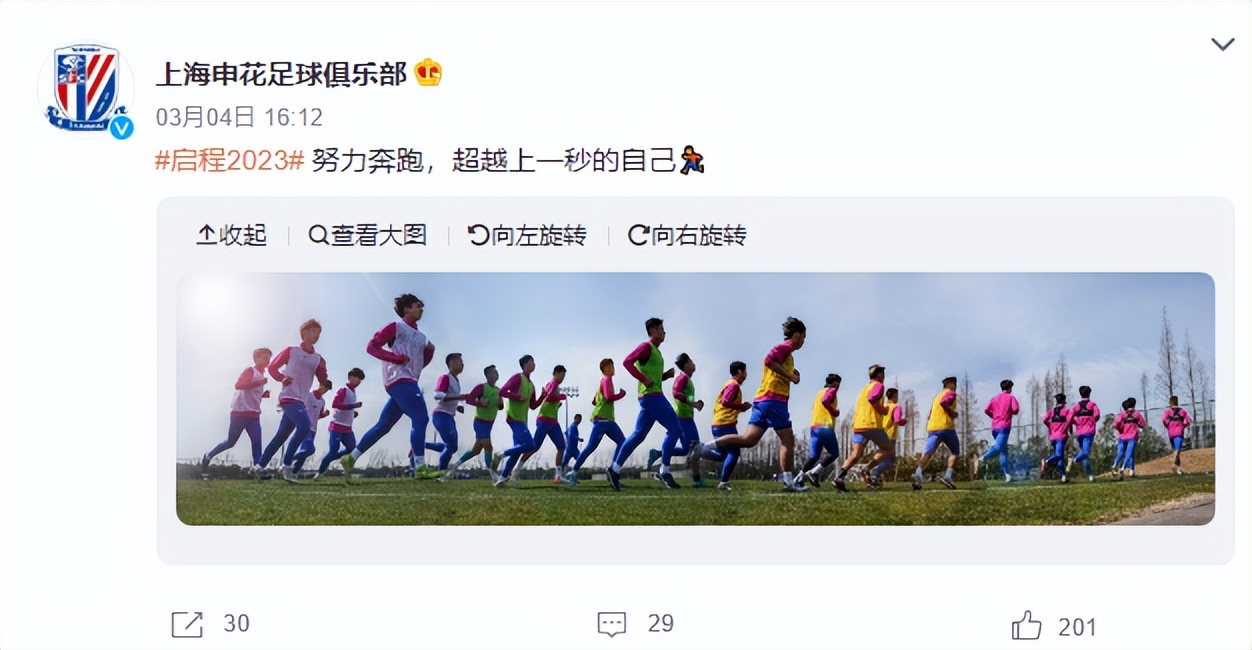1252x650 pixels.
Task: Click the blue verified badge on avatar
Action: pyautogui.click(x=121, y=127)
